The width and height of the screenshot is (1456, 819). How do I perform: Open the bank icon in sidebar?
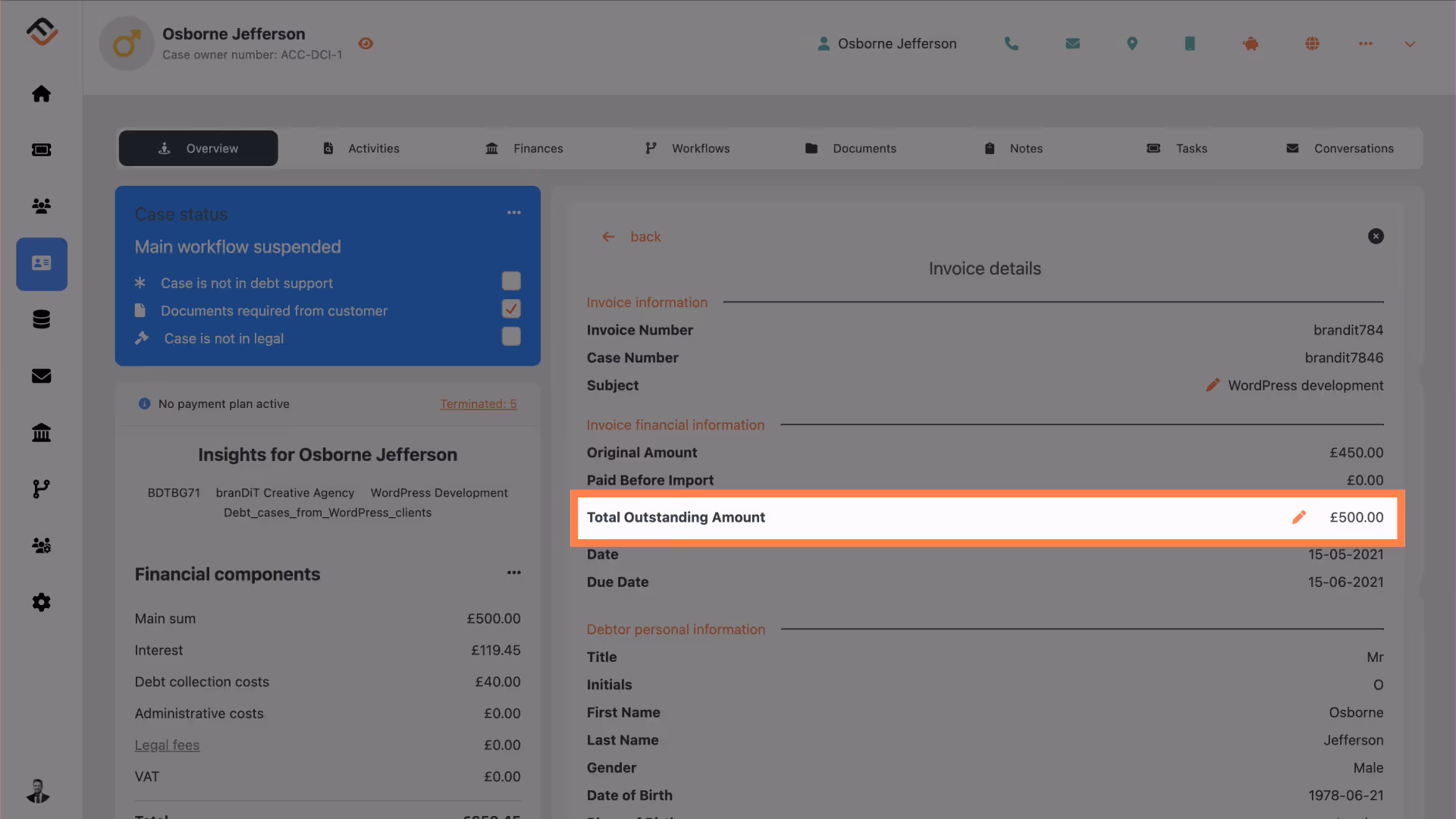[42, 433]
